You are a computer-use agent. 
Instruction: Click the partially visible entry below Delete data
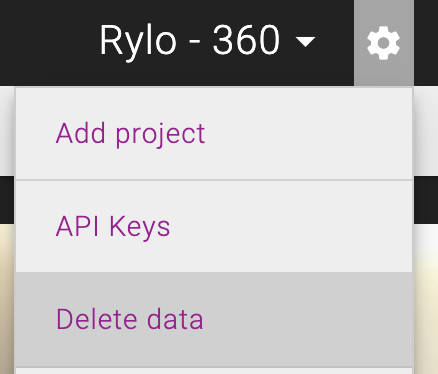[x=214, y=371]
